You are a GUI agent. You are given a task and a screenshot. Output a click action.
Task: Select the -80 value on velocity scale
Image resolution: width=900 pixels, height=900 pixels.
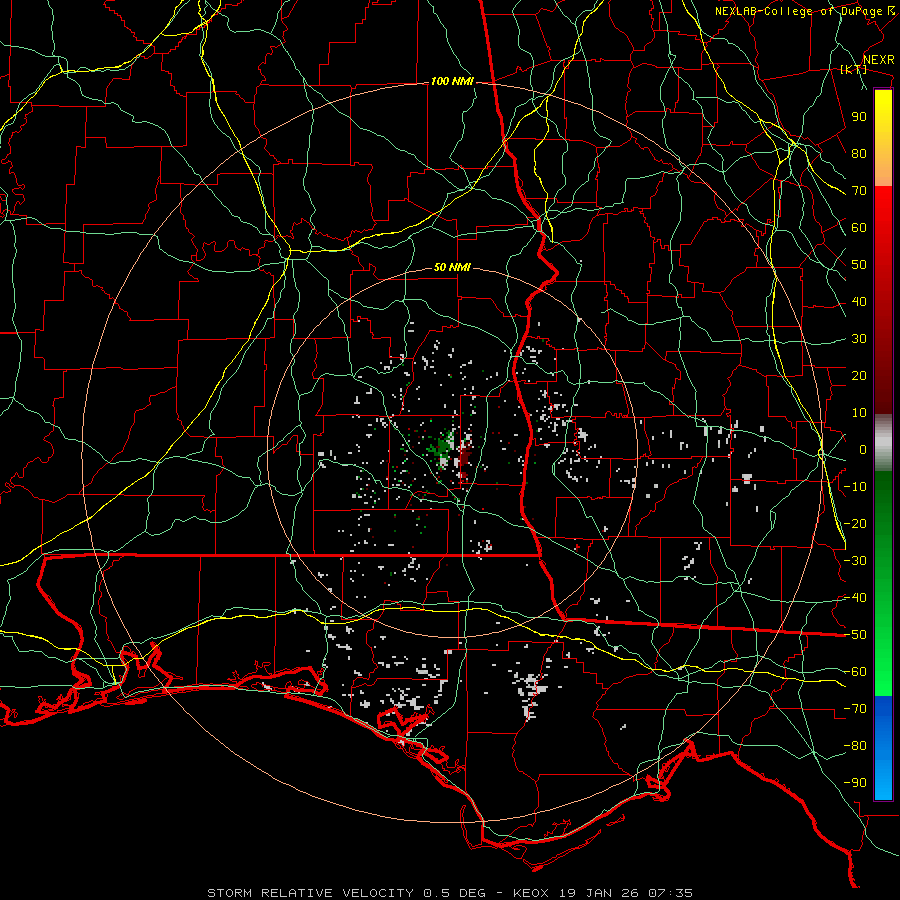(x=855, y=746)
